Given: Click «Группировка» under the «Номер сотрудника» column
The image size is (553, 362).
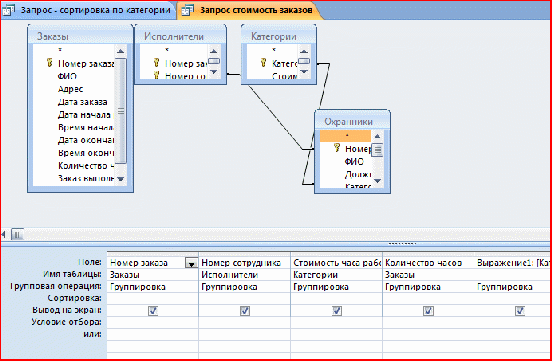Looking at the screenshot, I should coord(229,287).
